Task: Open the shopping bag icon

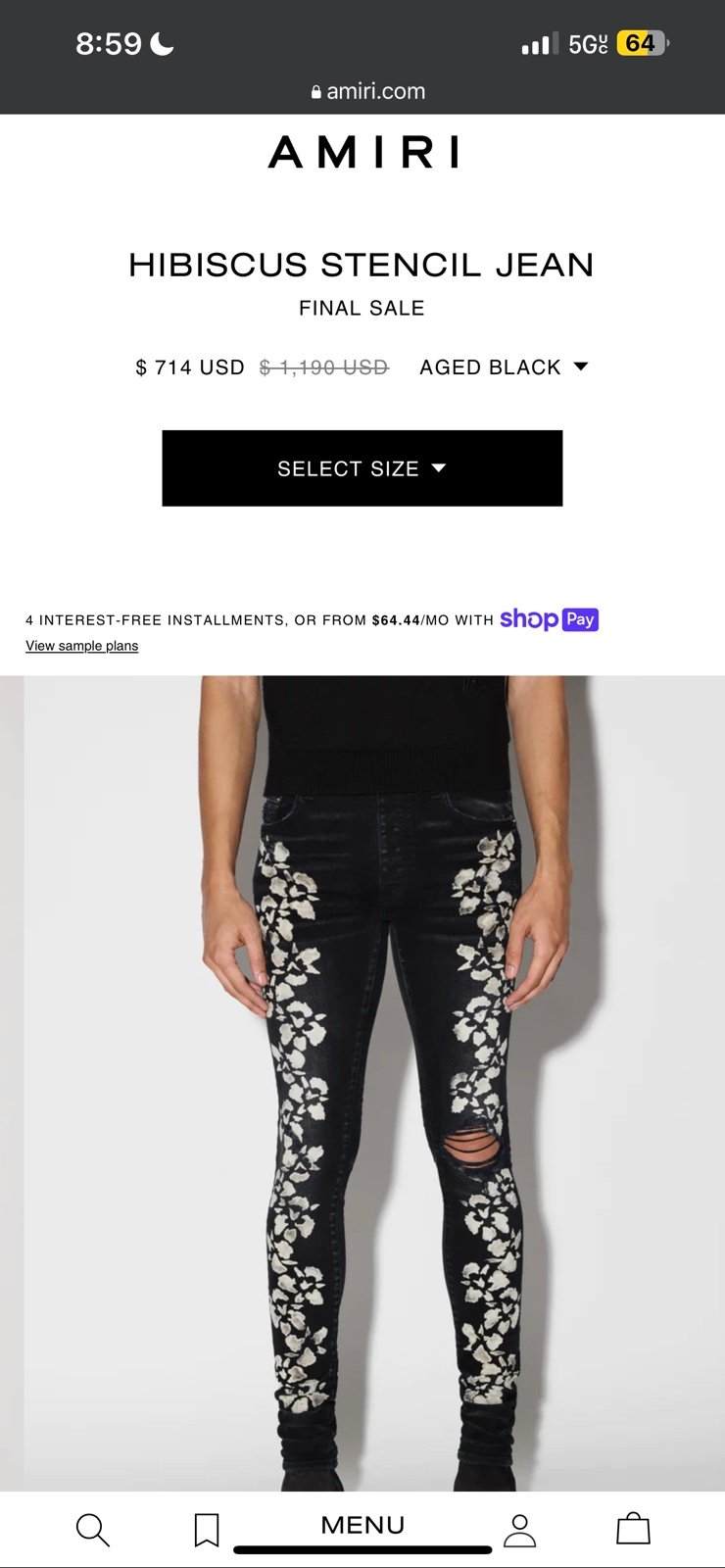Action: pos(633,1528)
